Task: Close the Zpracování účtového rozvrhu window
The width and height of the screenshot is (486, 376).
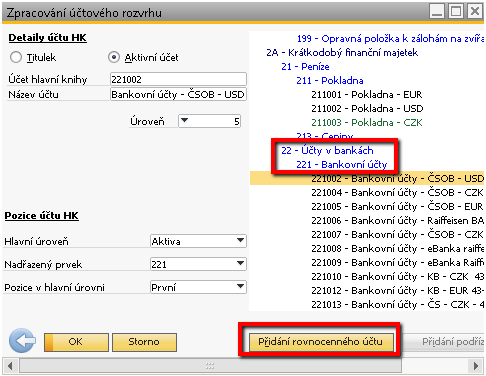Action: tap(475, 11)
